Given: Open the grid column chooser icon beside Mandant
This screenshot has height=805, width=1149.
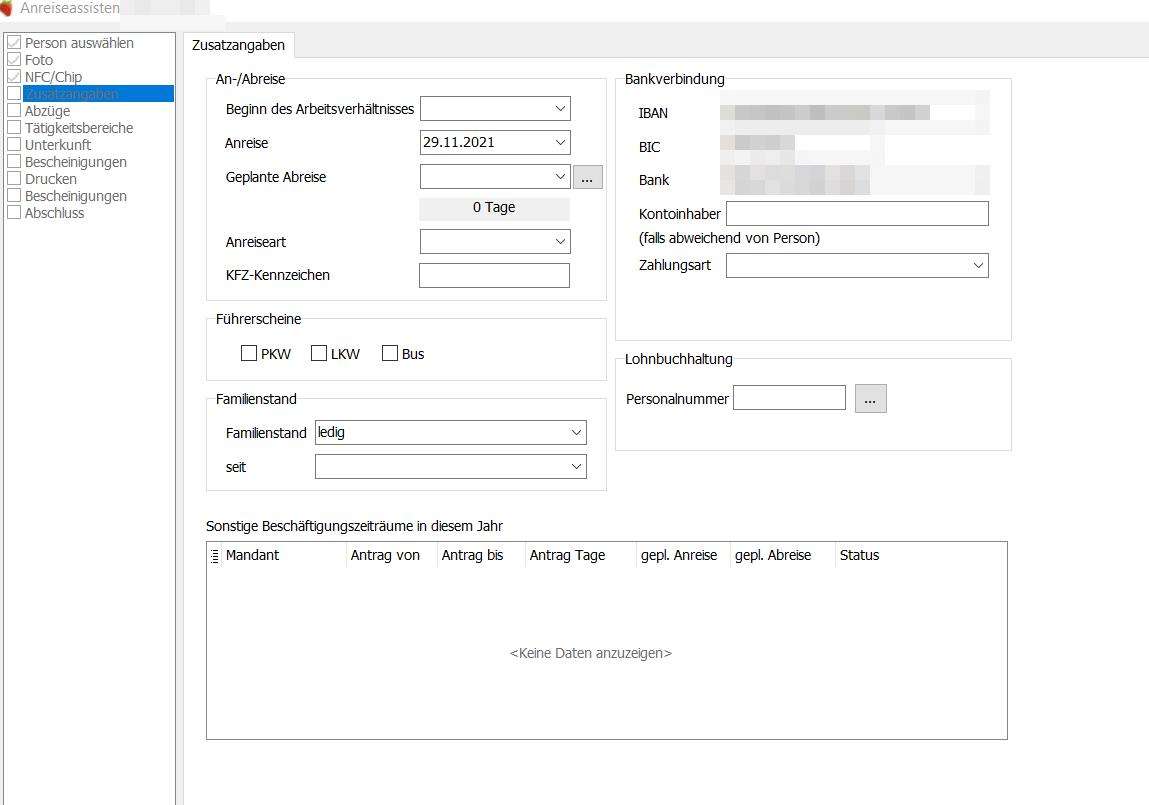Looking at the screenshot, I should [215, 556].
